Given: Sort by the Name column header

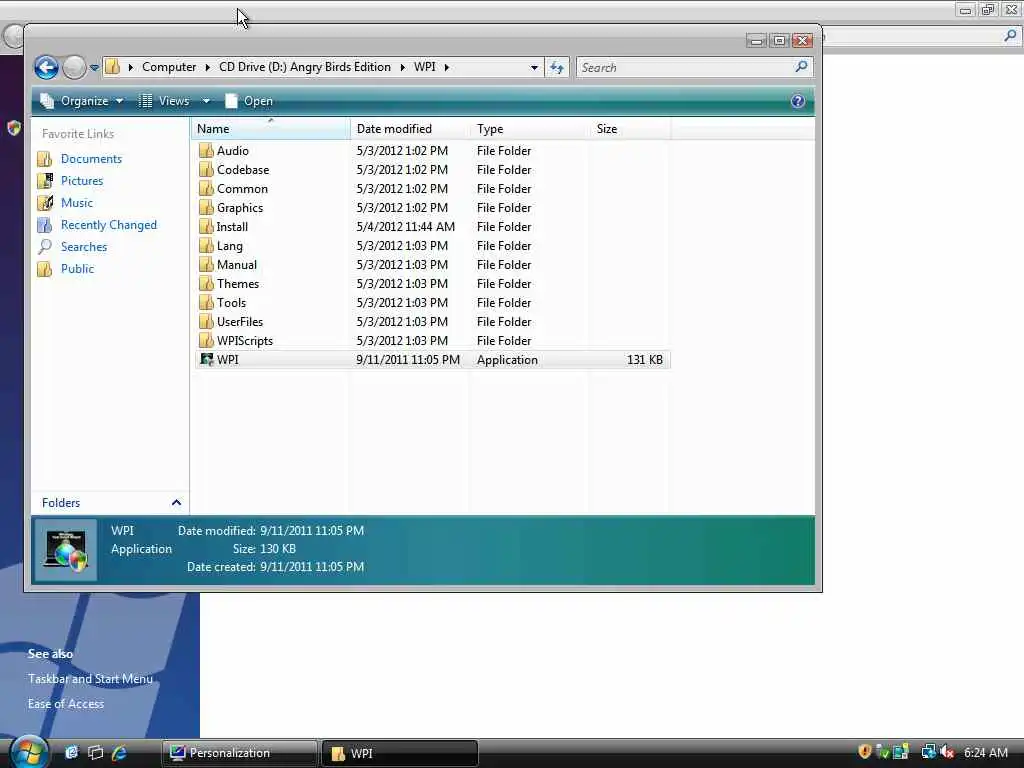Looking at the screenshot, I should click(x=270, y=129).
